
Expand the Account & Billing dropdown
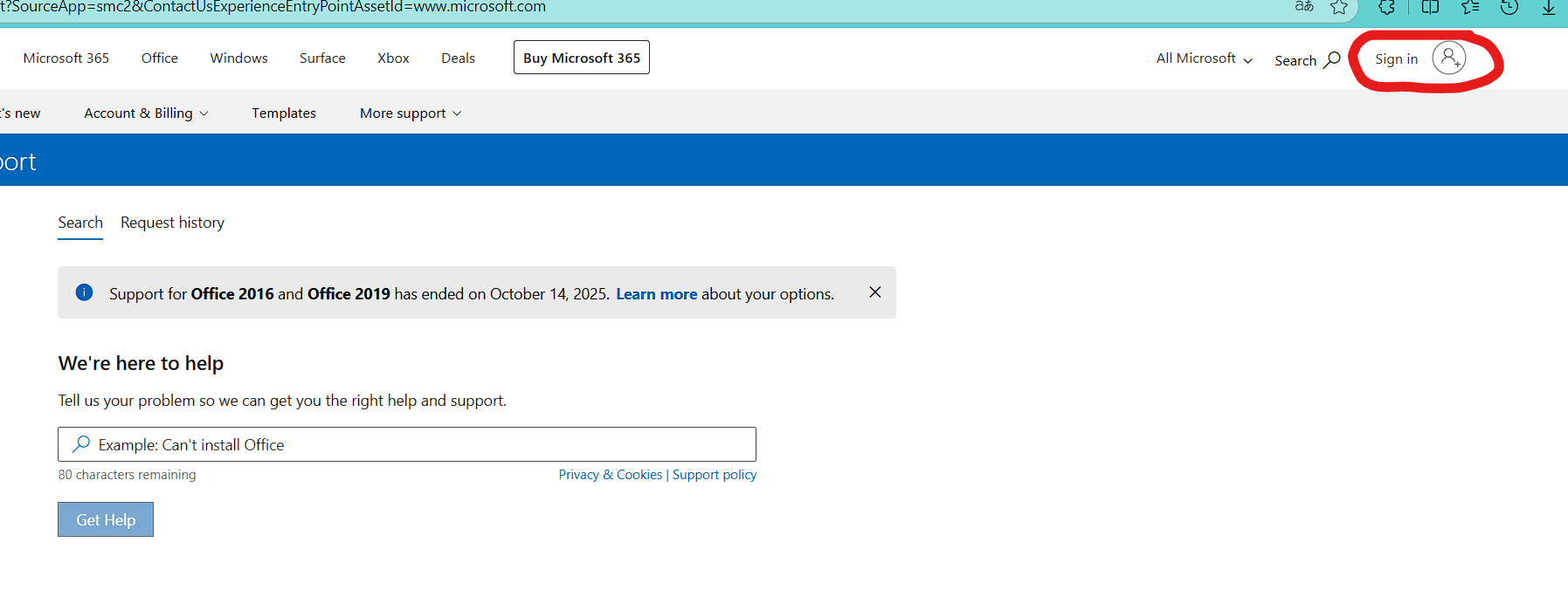tap(146, 113)
